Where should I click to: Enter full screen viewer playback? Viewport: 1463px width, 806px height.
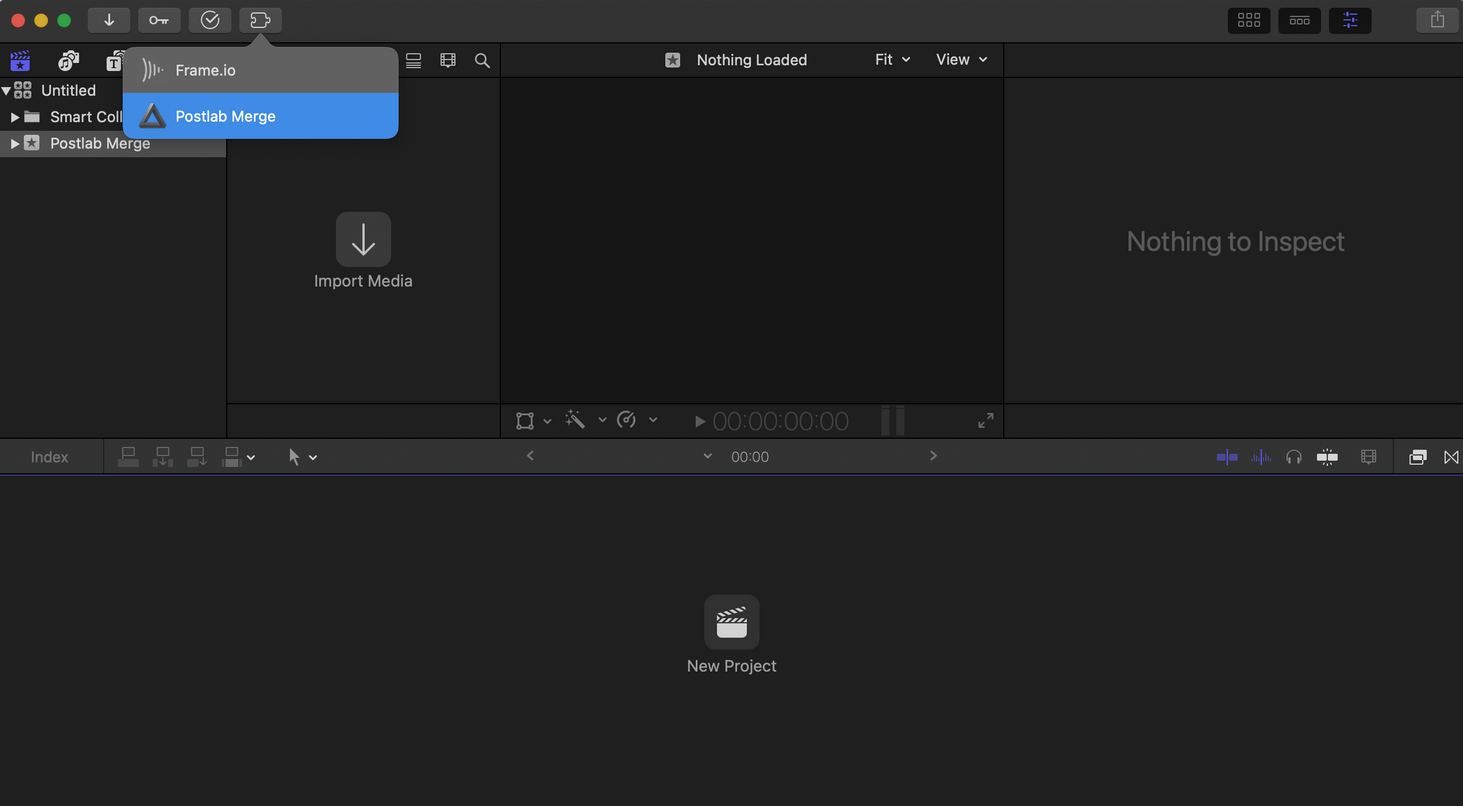pyautogui.click(x=986, y=421)
